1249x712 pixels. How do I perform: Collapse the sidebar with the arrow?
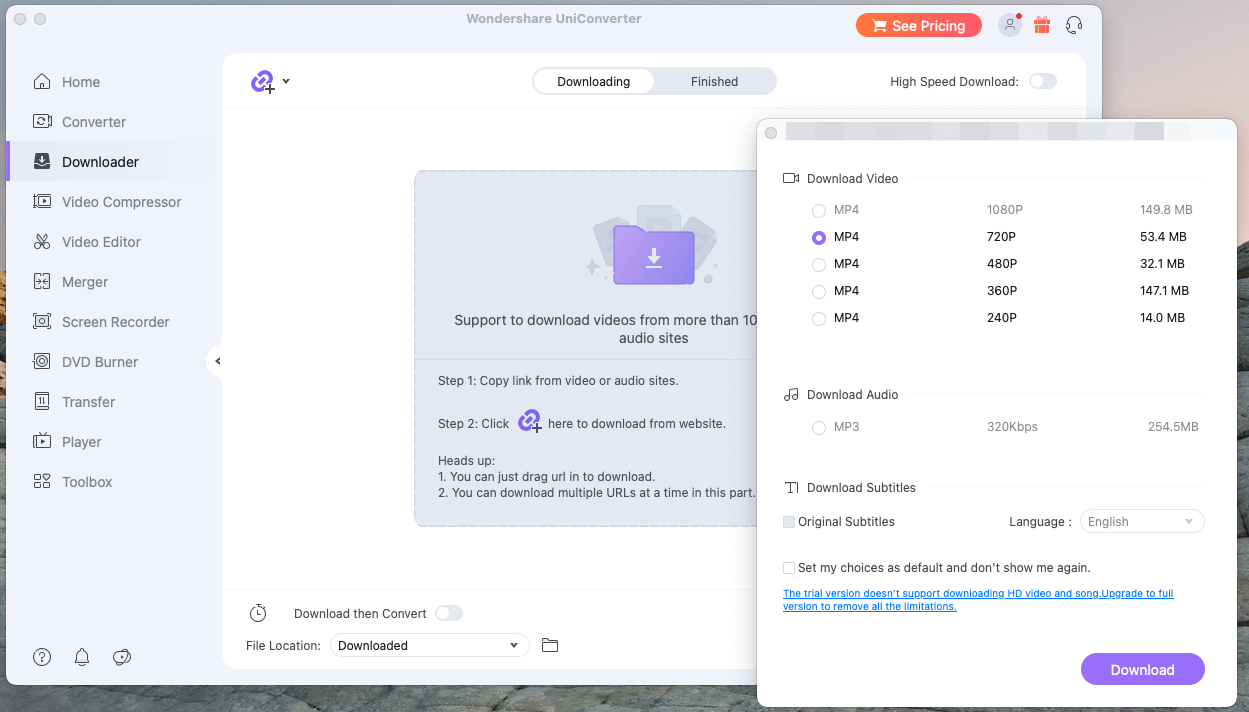(217, 361)
